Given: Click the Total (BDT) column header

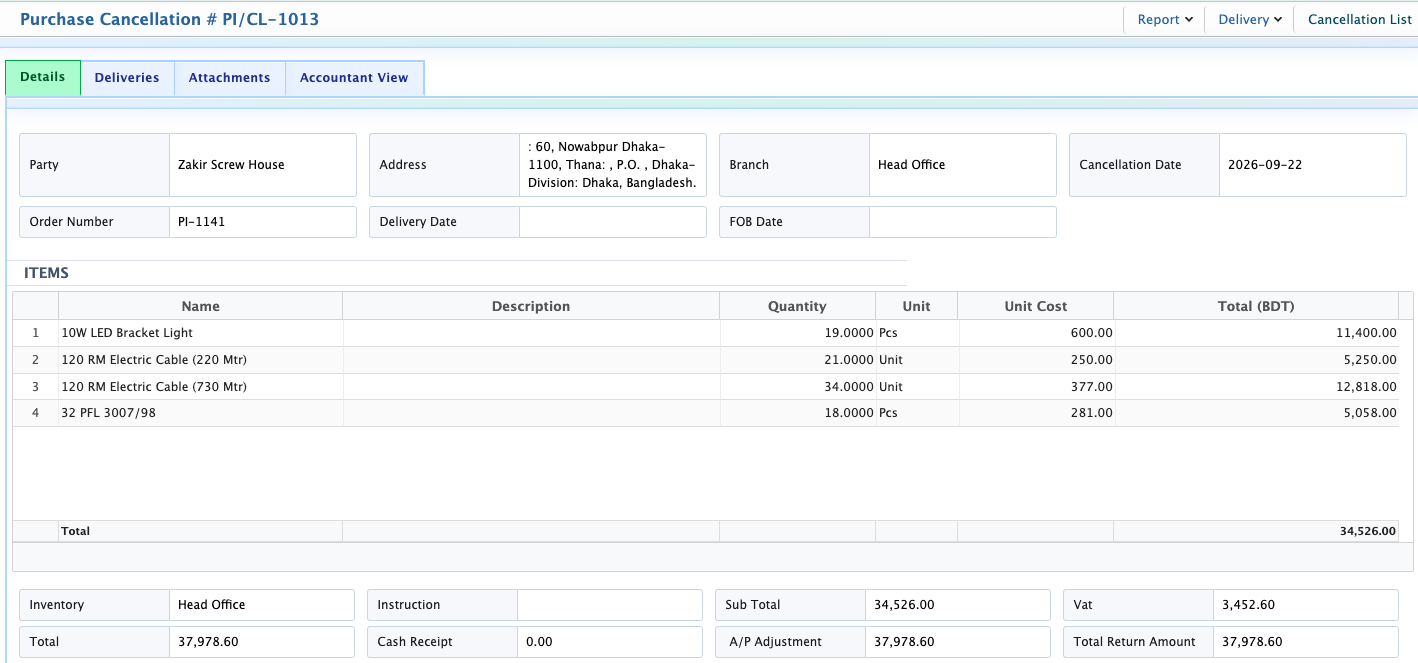Looking at the screenshot, I should (1256, 306).
